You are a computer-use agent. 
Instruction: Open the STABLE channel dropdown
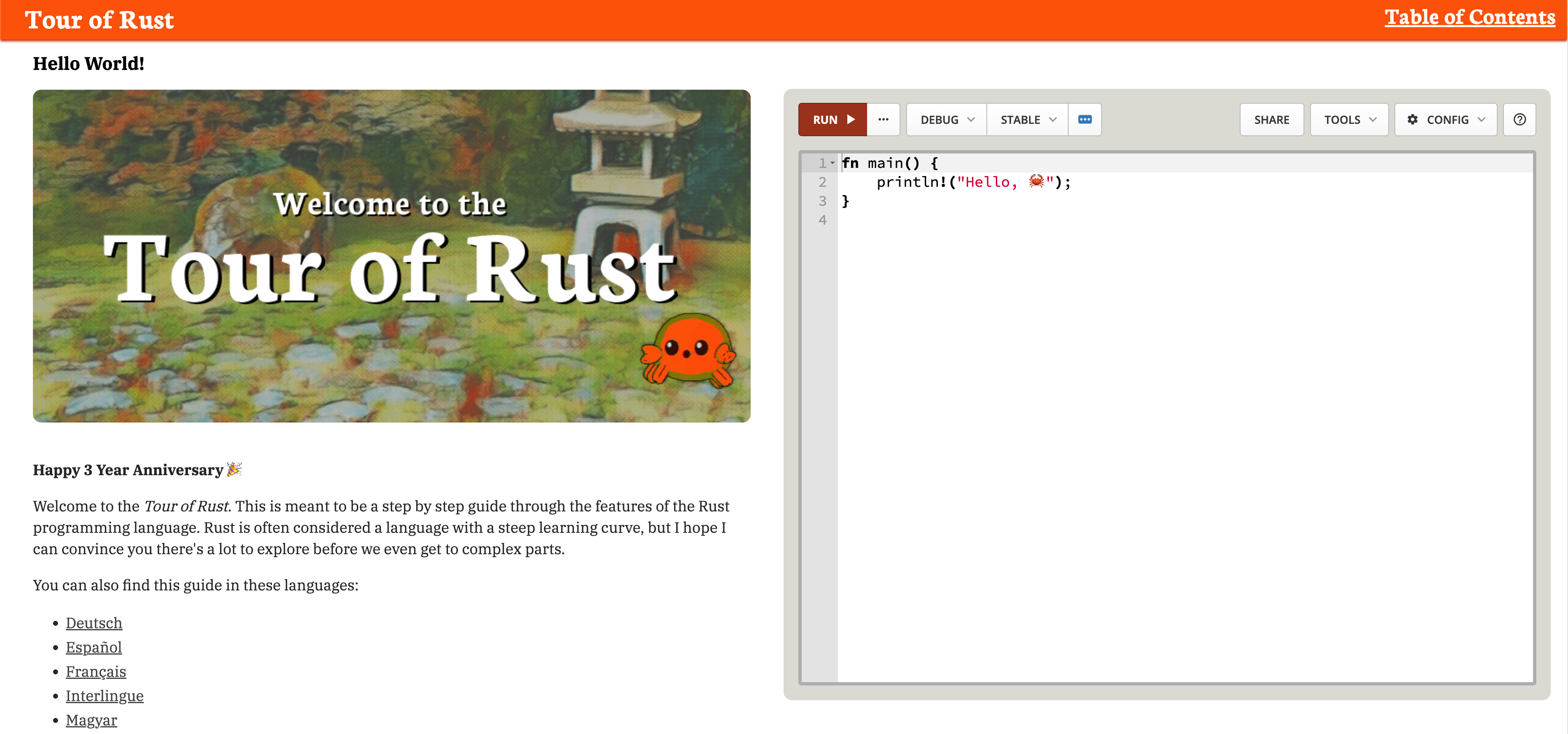[1028, 119]
